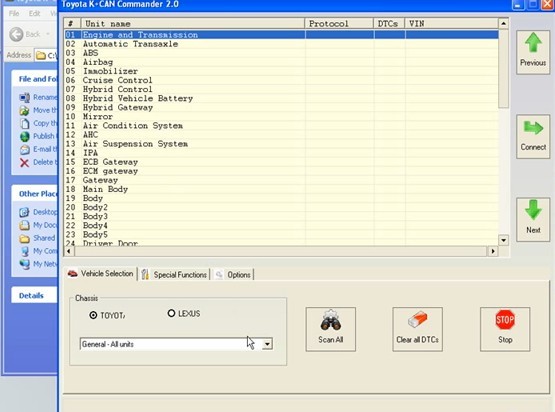Click the Clear all DTCs eraser icon
The height and width of the screenshot is (412, 555).
(x=417, y=319)
